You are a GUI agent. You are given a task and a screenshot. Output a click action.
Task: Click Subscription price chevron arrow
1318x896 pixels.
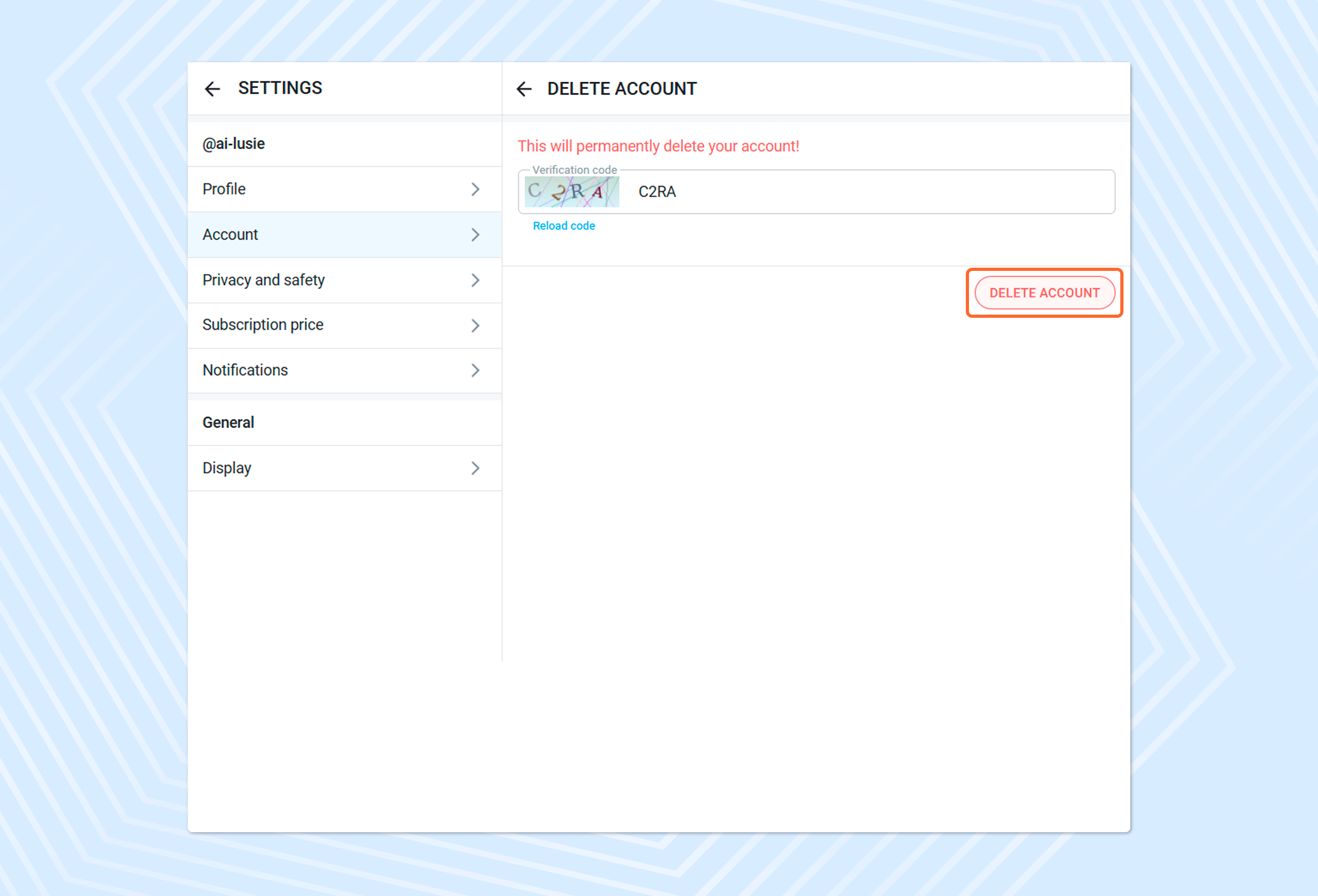pyautogui.click(x=475, y=326)
